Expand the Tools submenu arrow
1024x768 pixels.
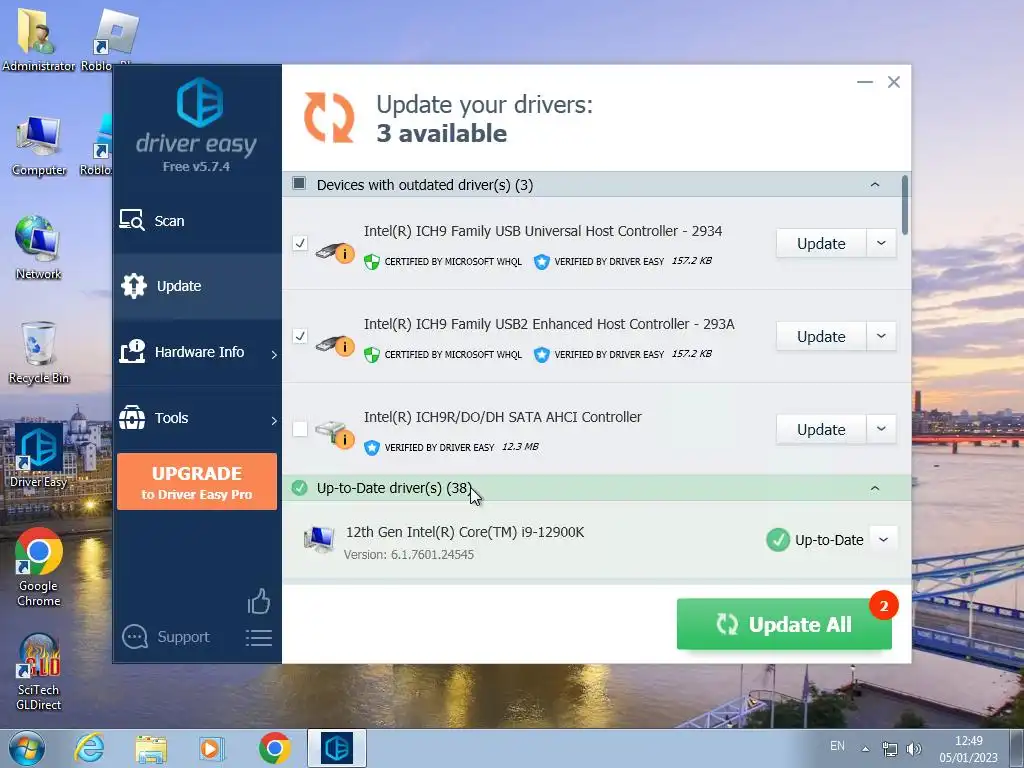pos(274,421)
